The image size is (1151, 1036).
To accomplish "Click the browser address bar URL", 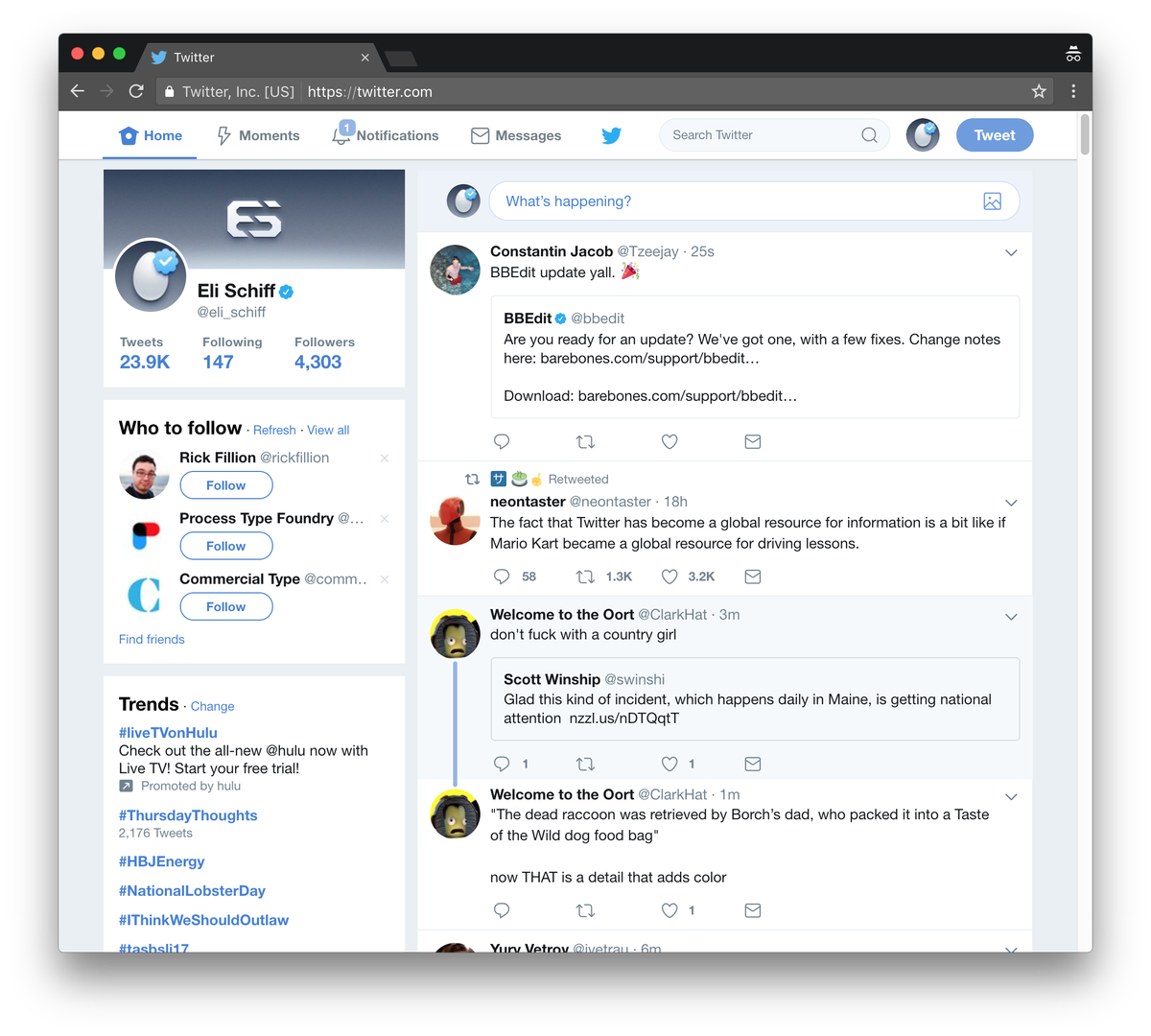I will tap(370, 92).
